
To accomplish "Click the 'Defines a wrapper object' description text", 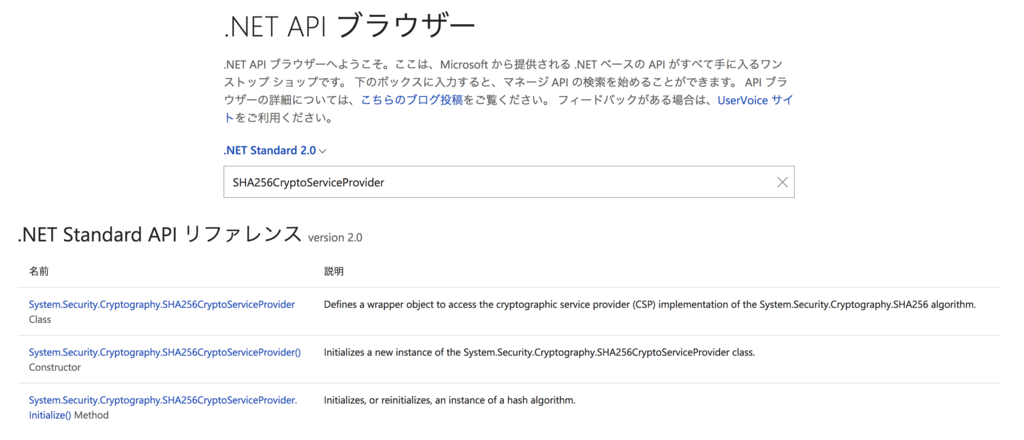I will tap(650, 304).
